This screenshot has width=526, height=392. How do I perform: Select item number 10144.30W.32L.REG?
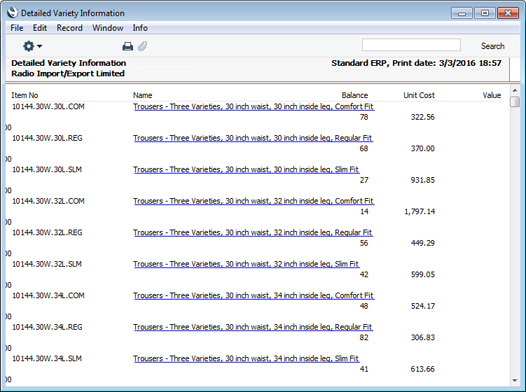pyautogui.click(x=47, y=233)
